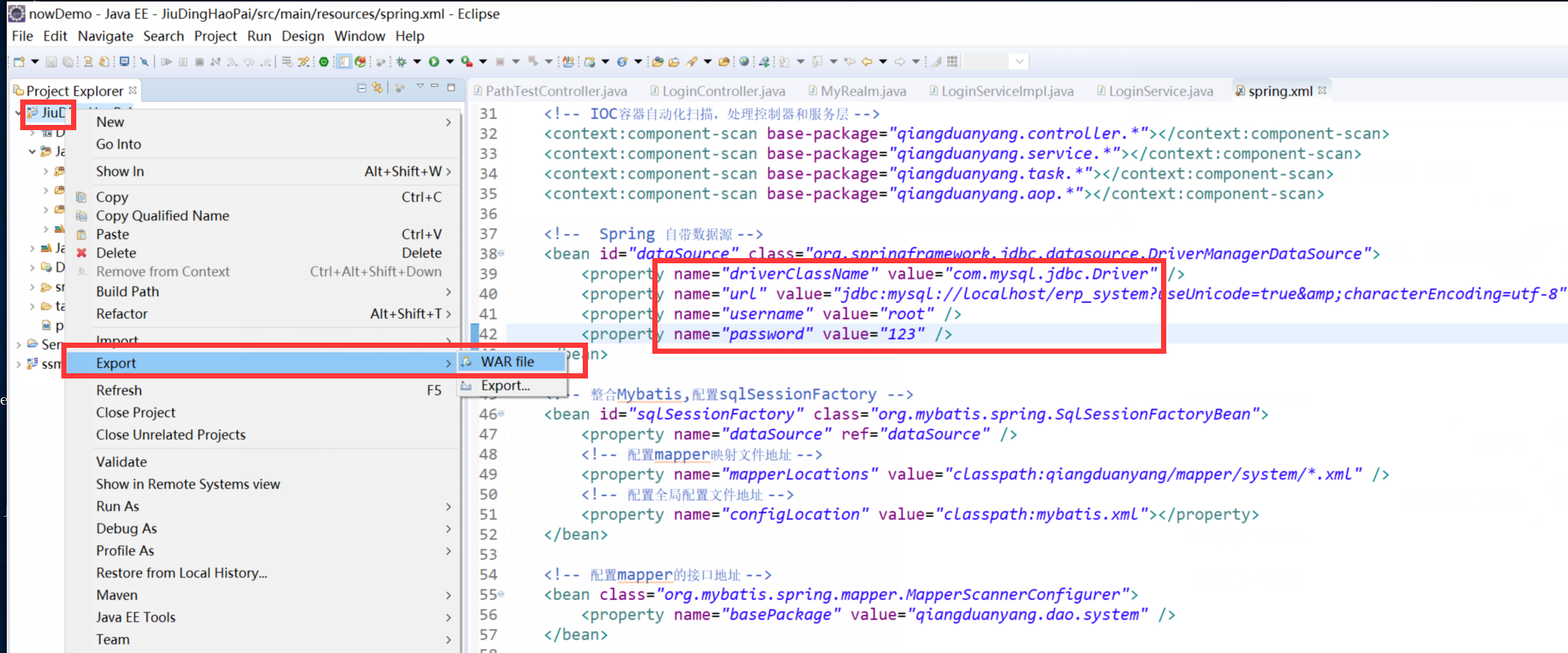Click the Back yellow arrow icon
This screenshot has height=653, width=1568.
tap(866, 61)
